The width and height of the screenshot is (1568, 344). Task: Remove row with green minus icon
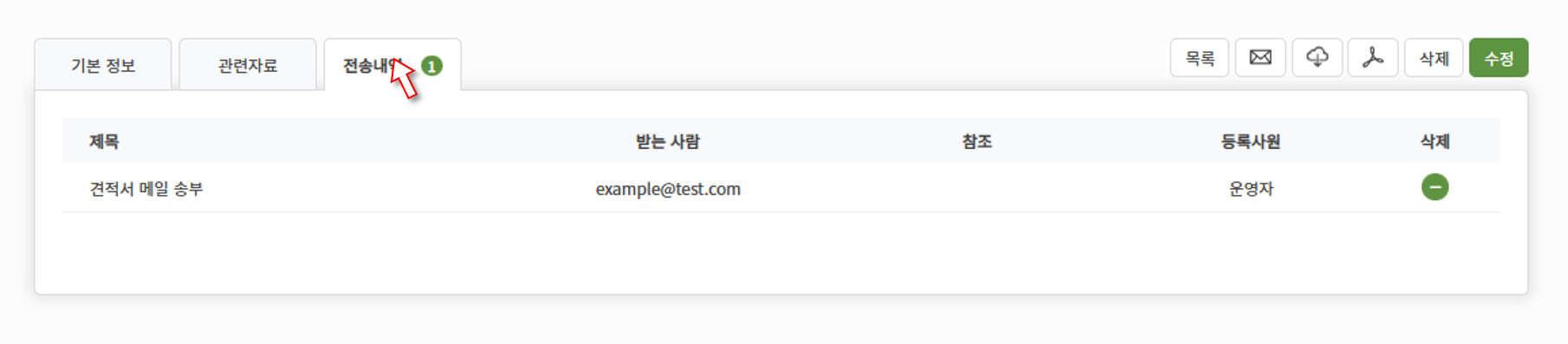pyautogui.click(x=1435, y=187)
